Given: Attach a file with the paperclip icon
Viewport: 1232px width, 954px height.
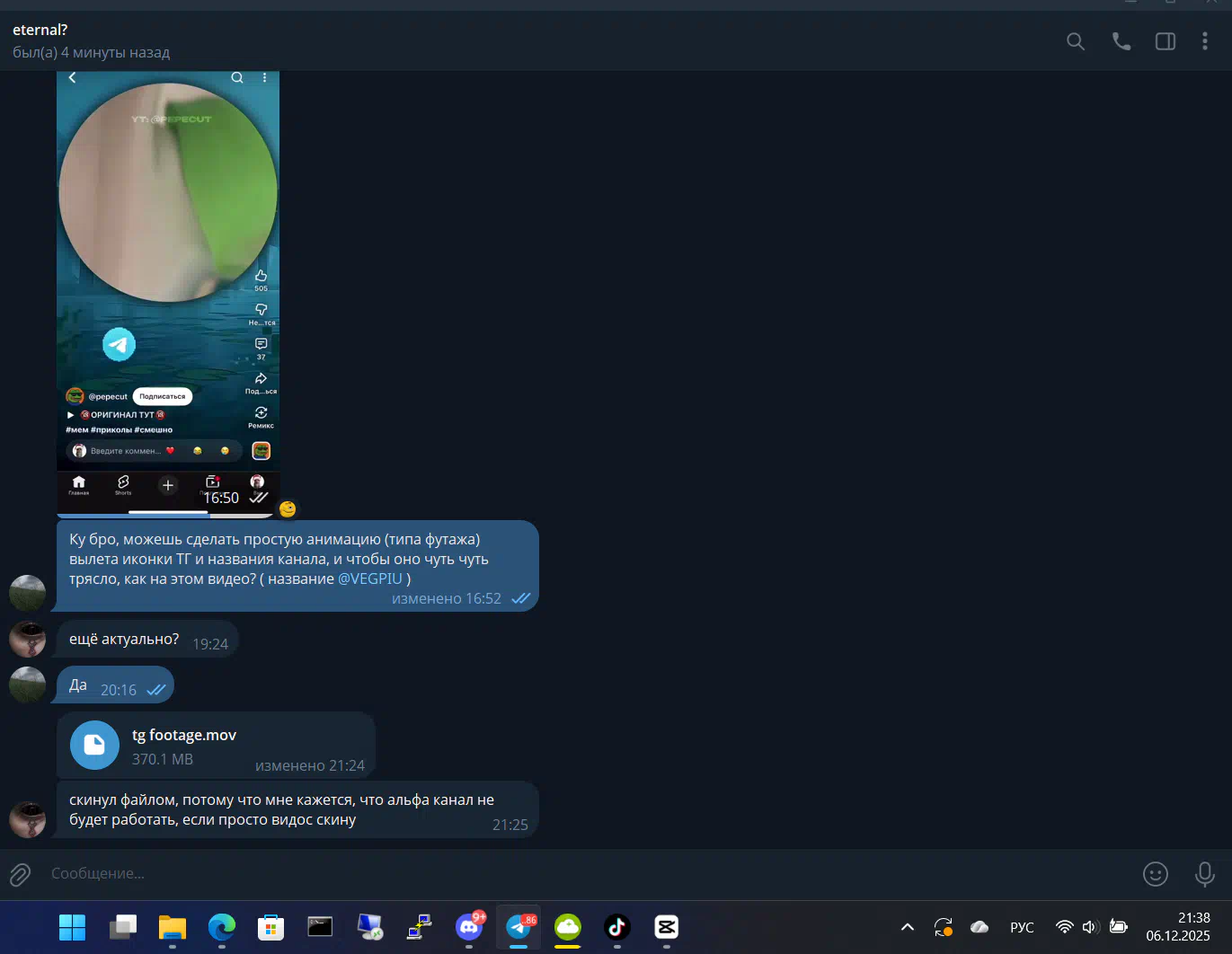Looking at the screenshot, I should (20, 874).
